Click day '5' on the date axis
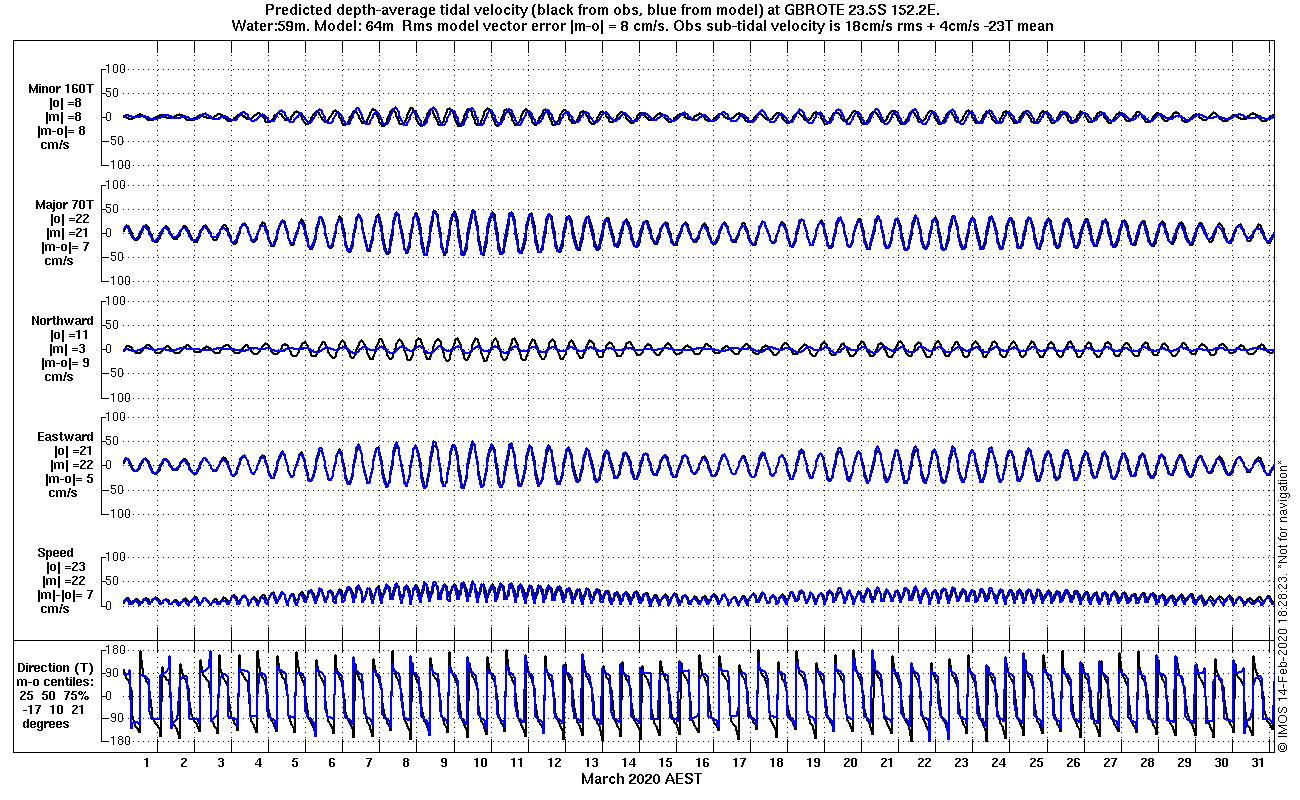 pos(295,763)
